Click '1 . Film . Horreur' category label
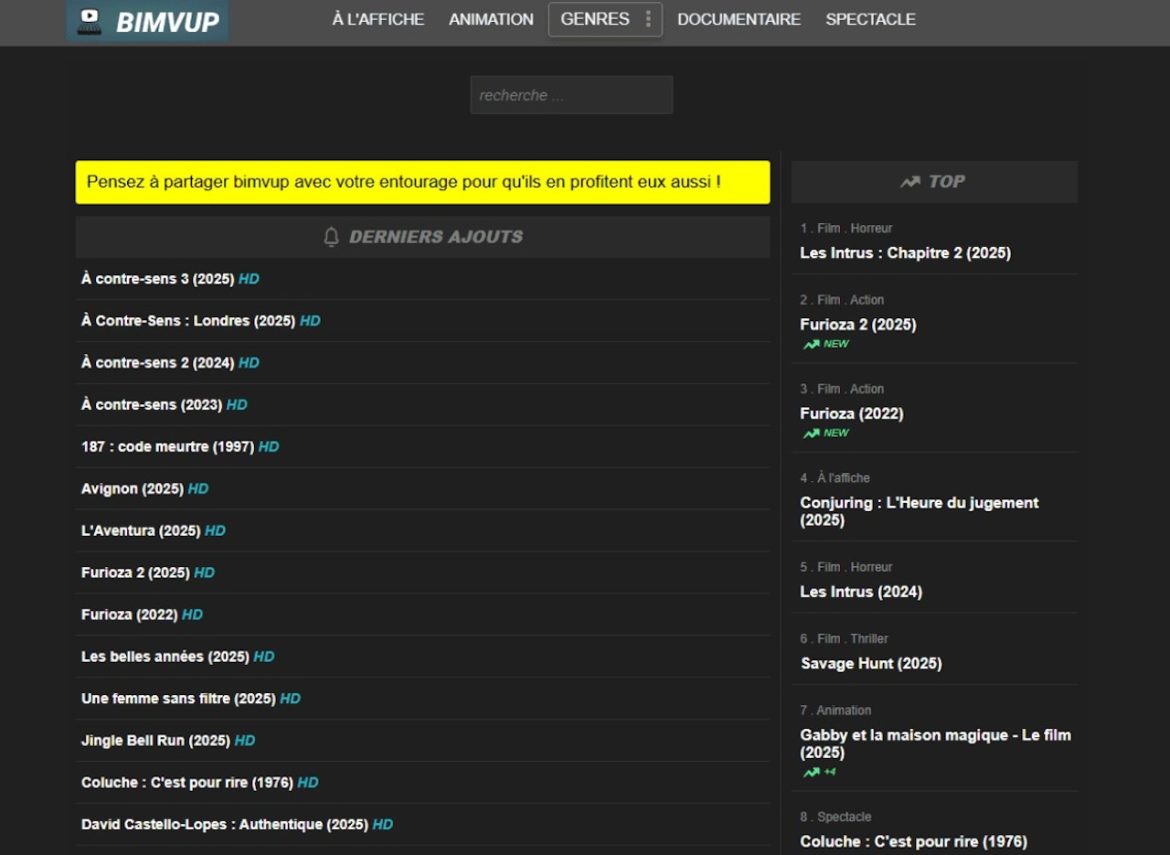Screen dimensions: 1170x855 (846, 228)
